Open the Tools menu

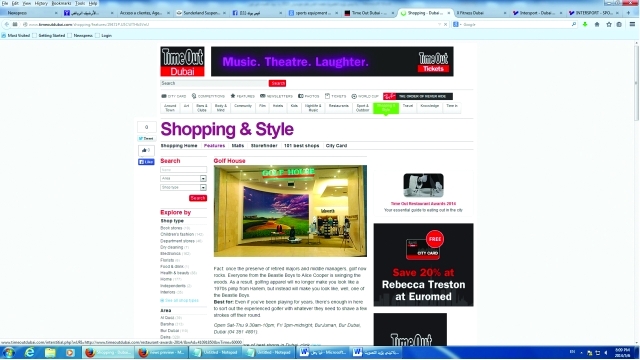coord(80,3)
